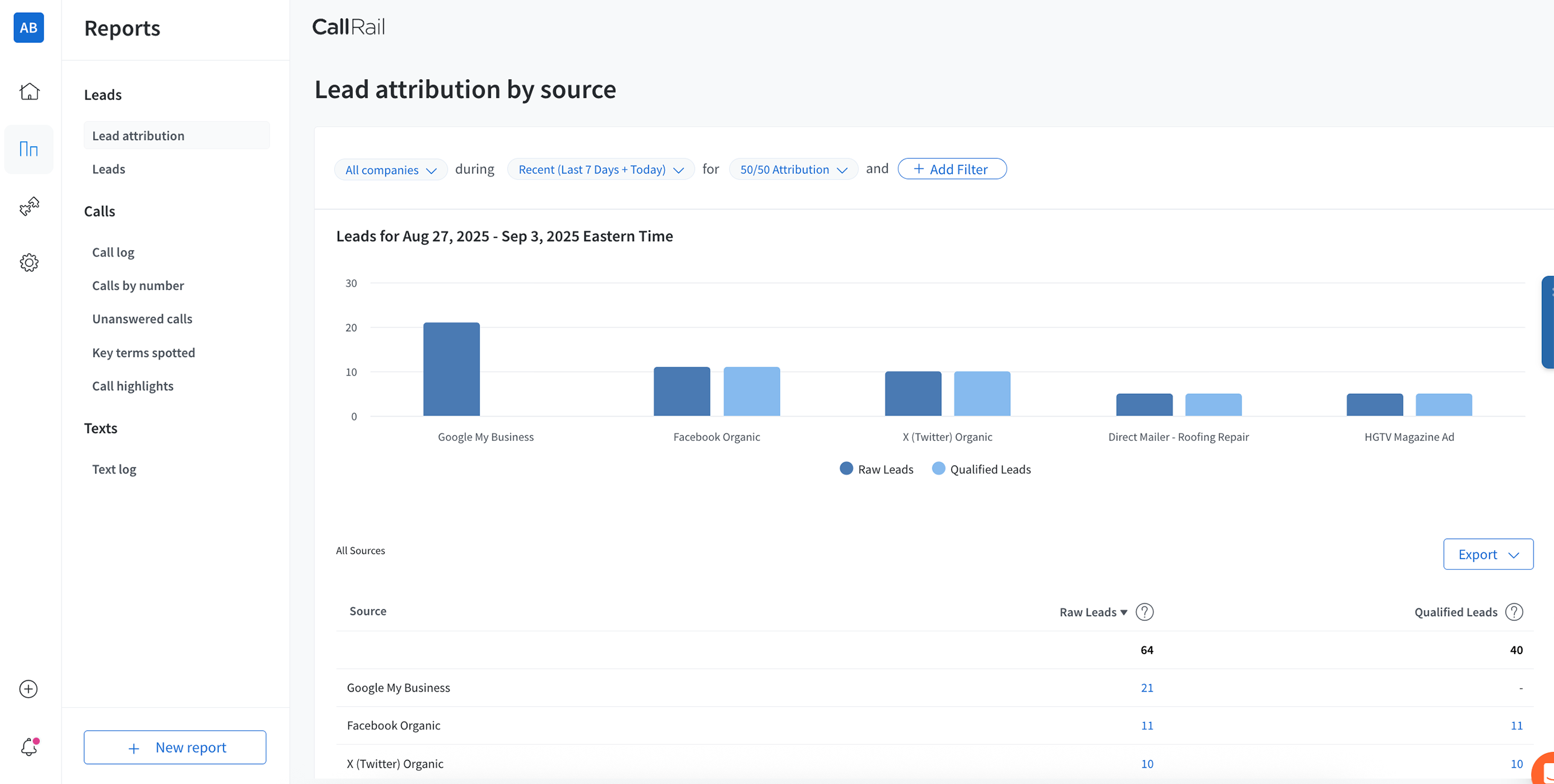Select Unanswered calls in the sidebar

click(x=142, y=319)
